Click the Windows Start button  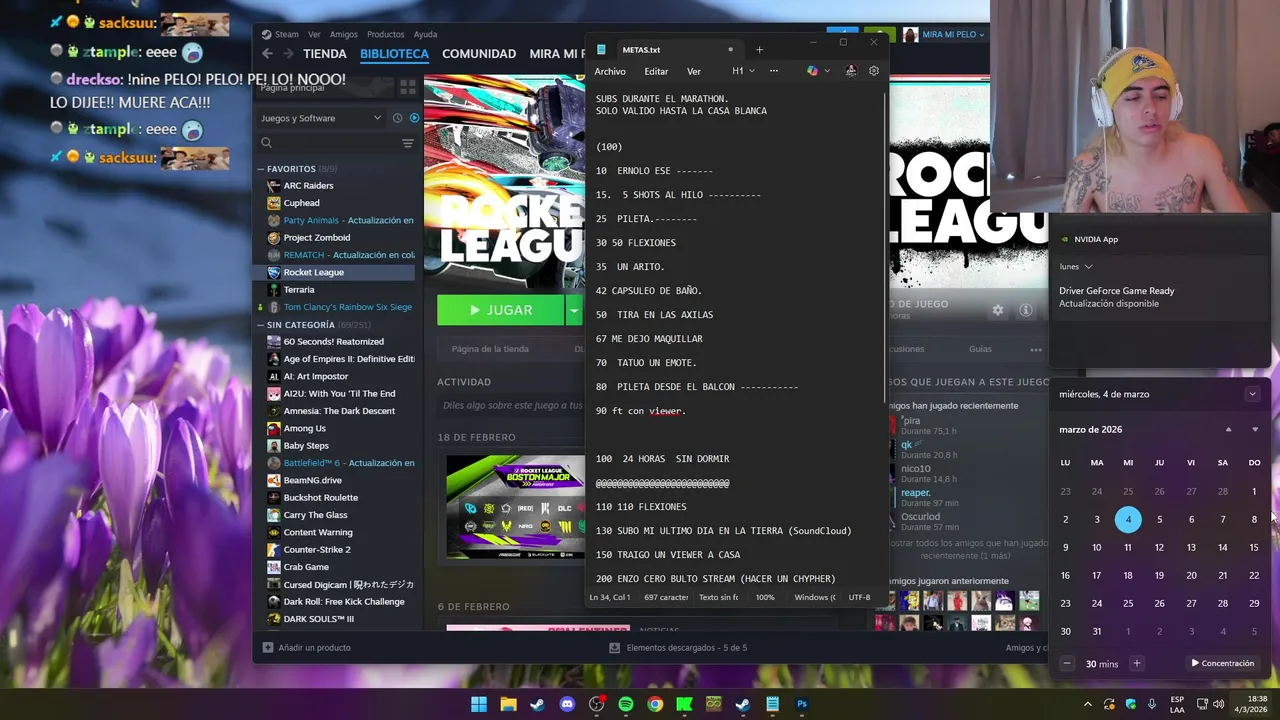479,704
